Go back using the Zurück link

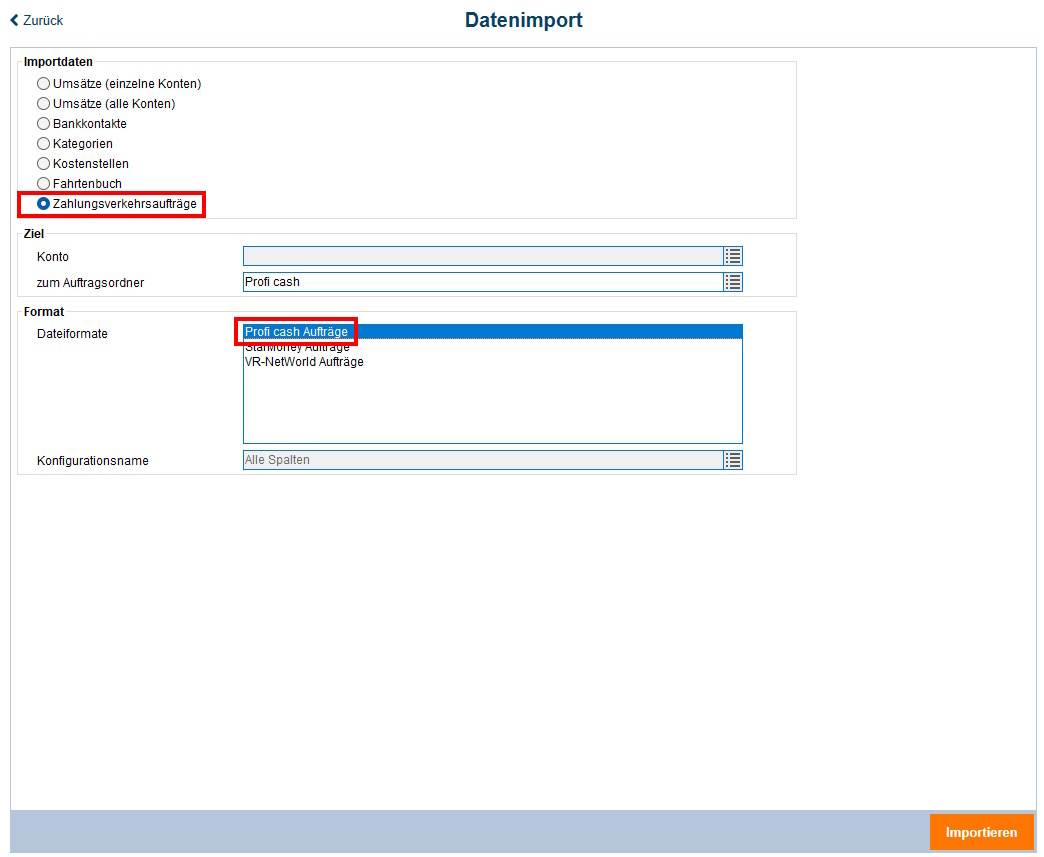(36, 20)
